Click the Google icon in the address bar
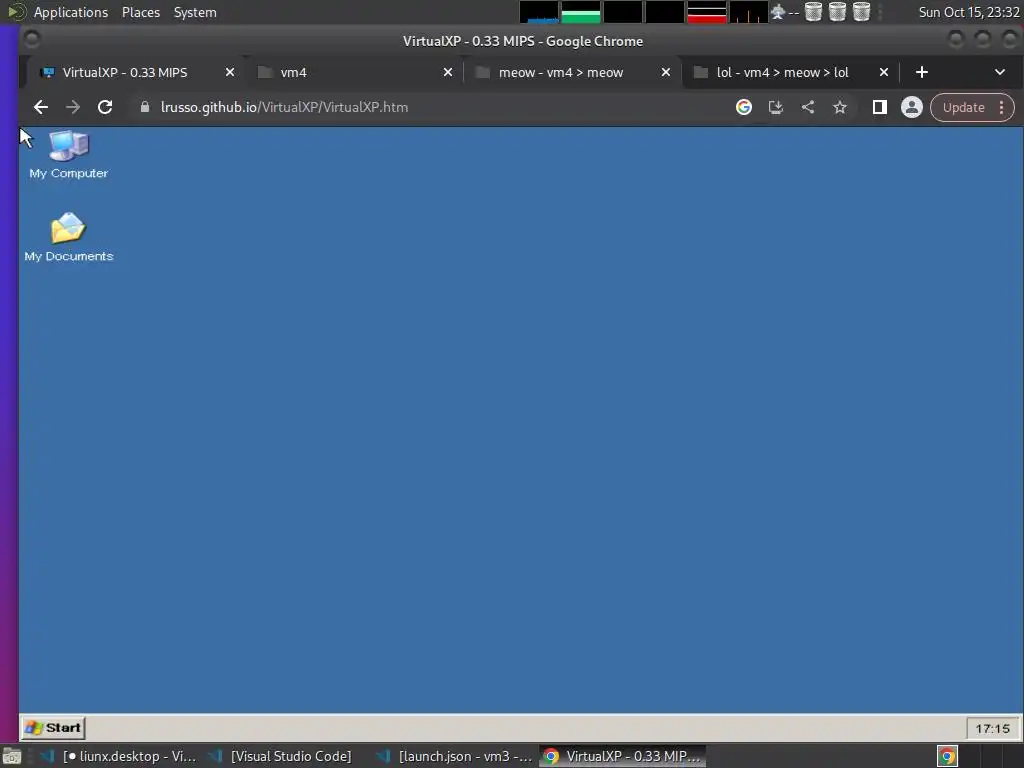Screen dimensions: 1024x768 tap(744, 107)
